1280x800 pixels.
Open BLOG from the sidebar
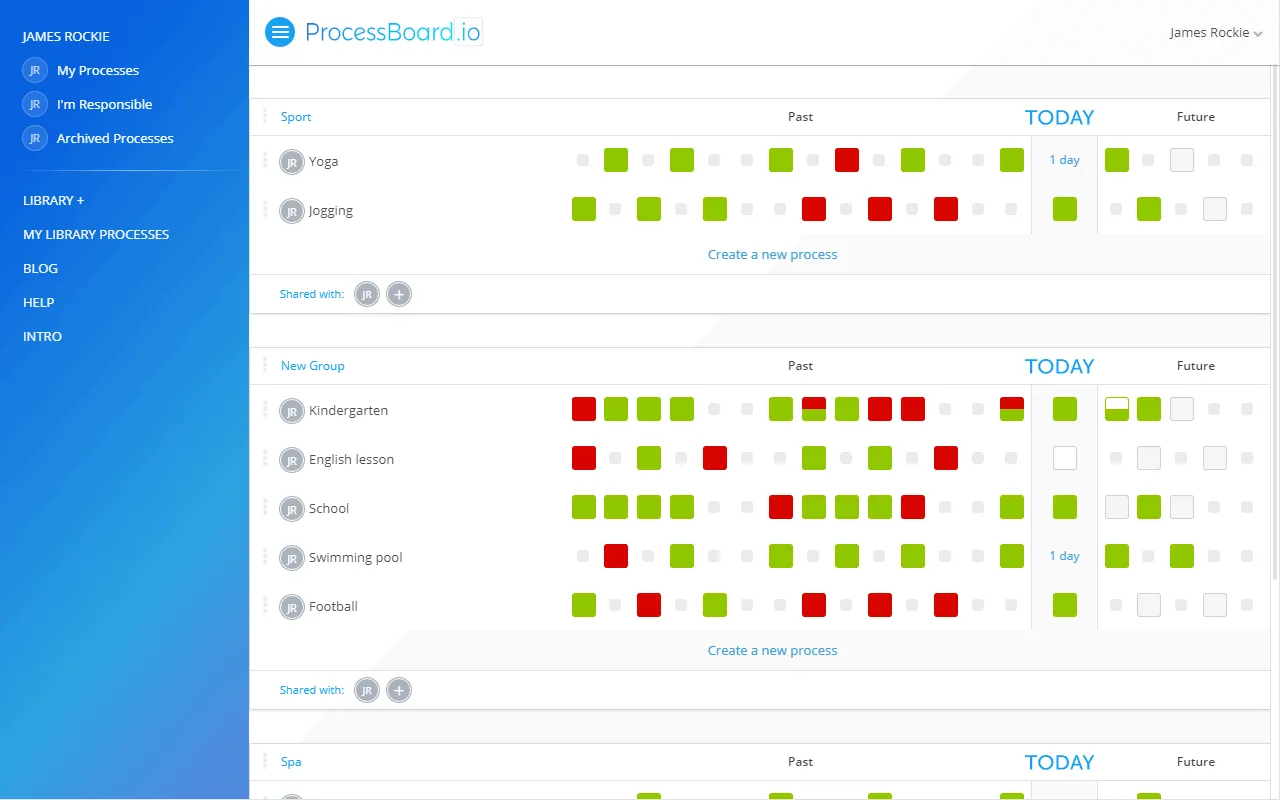coord(40,268)
